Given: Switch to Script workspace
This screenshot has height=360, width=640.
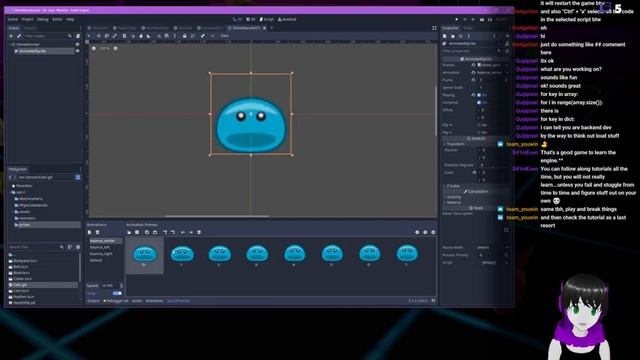Looking at the screenshot, I should pyautogui.click(x=267, y=19).
